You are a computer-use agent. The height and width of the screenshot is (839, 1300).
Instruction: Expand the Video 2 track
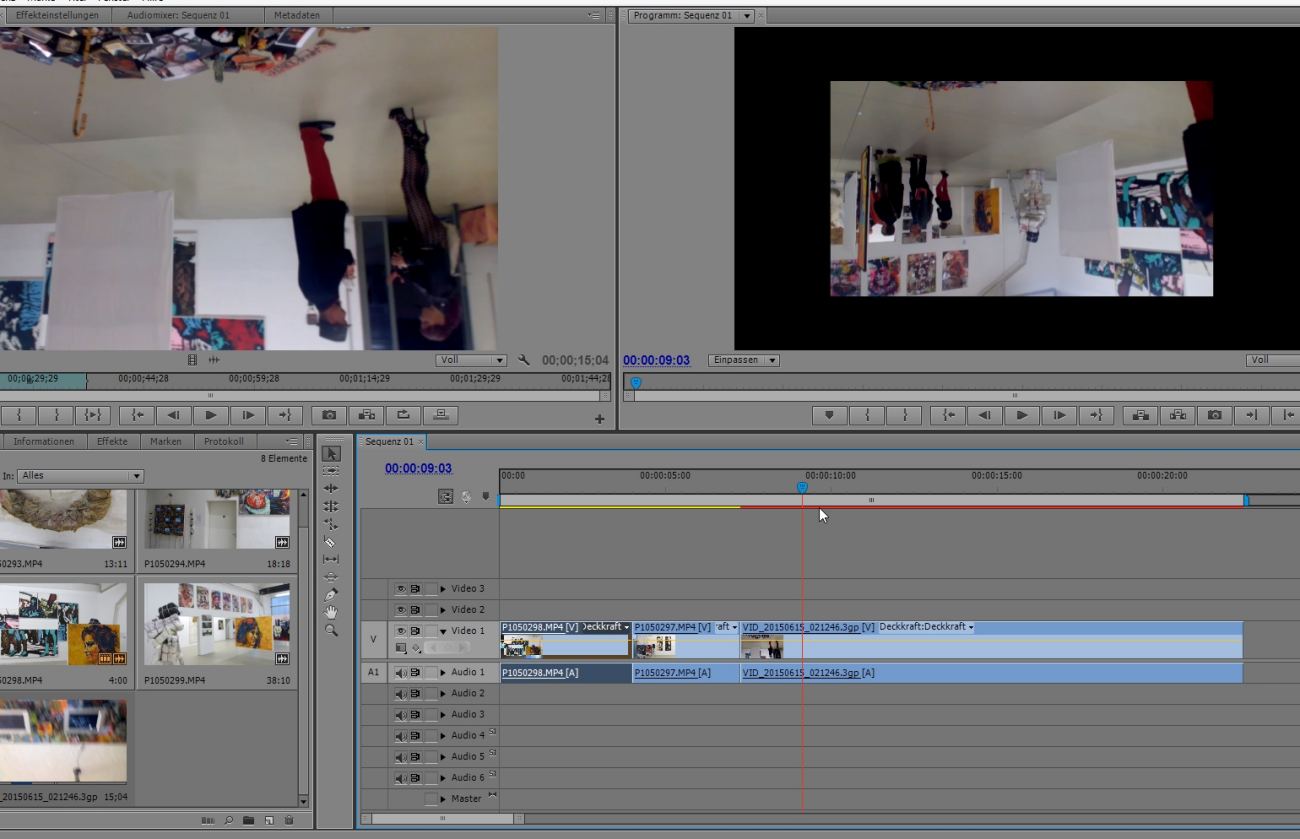(x=443, y=610)
